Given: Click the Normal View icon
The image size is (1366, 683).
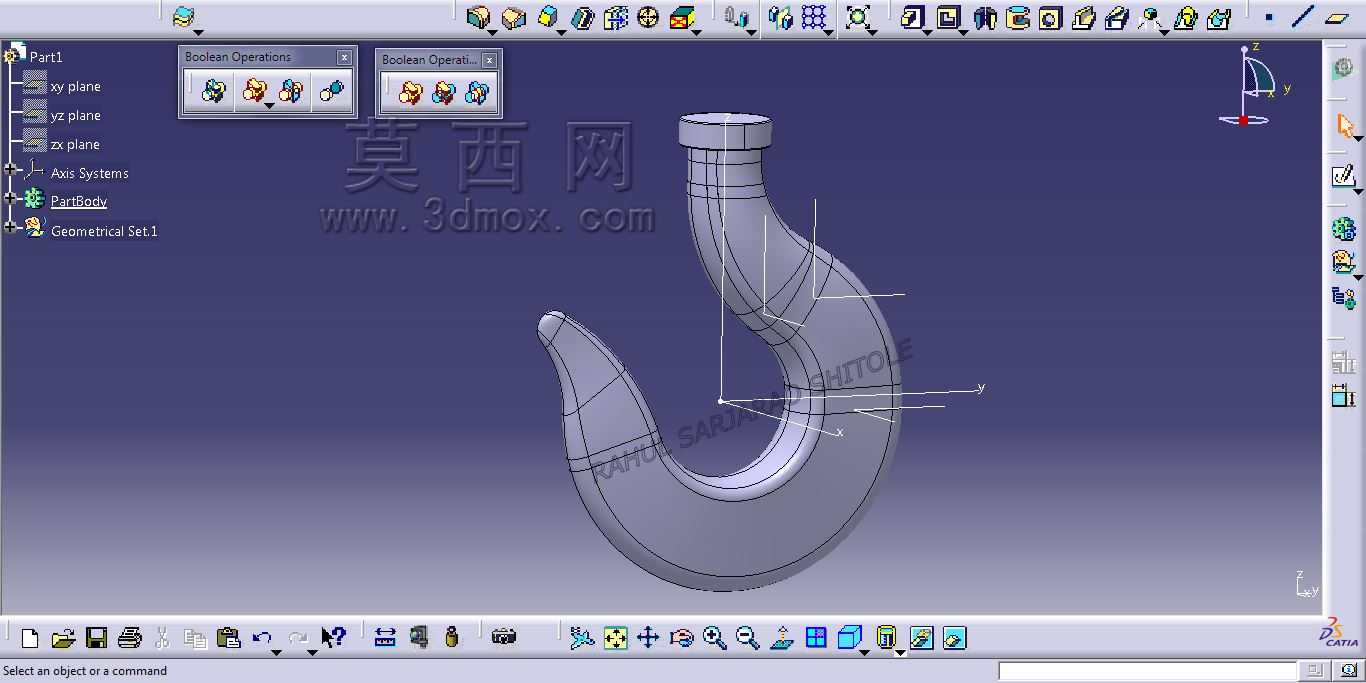Looking at the screenshot, I should coord(782,637).
